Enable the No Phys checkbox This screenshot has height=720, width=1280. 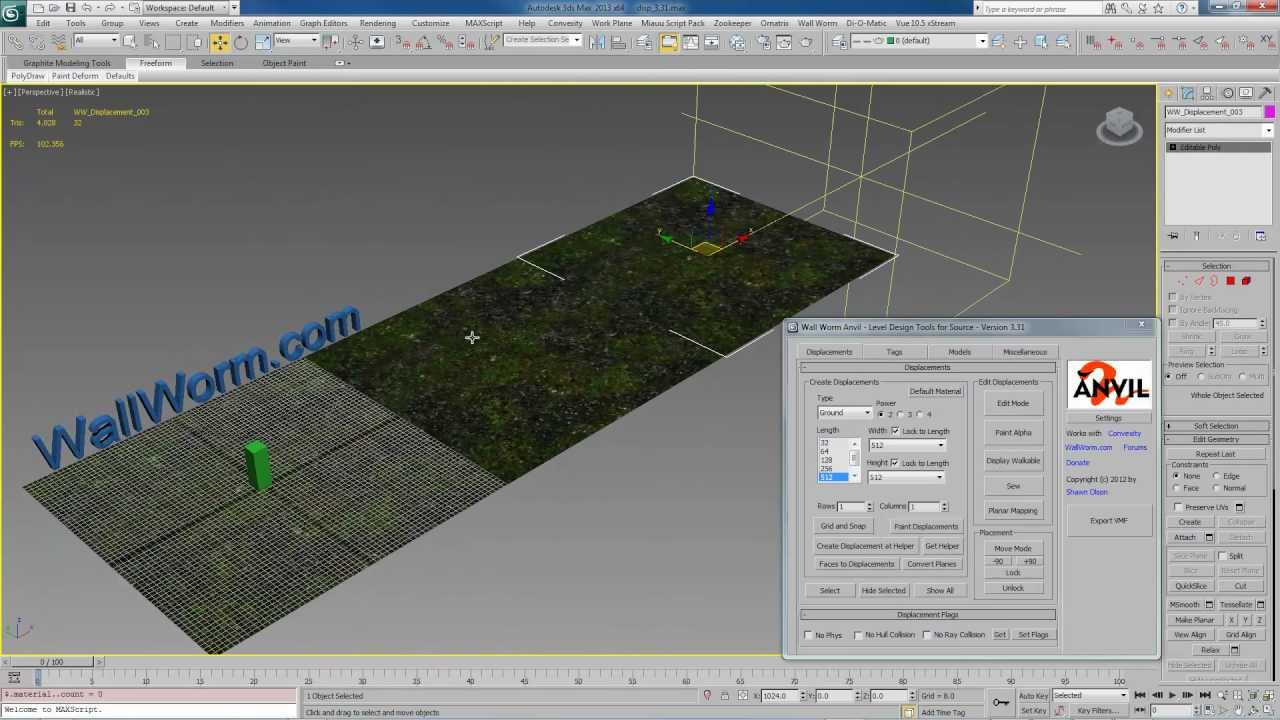click(809, 635)
